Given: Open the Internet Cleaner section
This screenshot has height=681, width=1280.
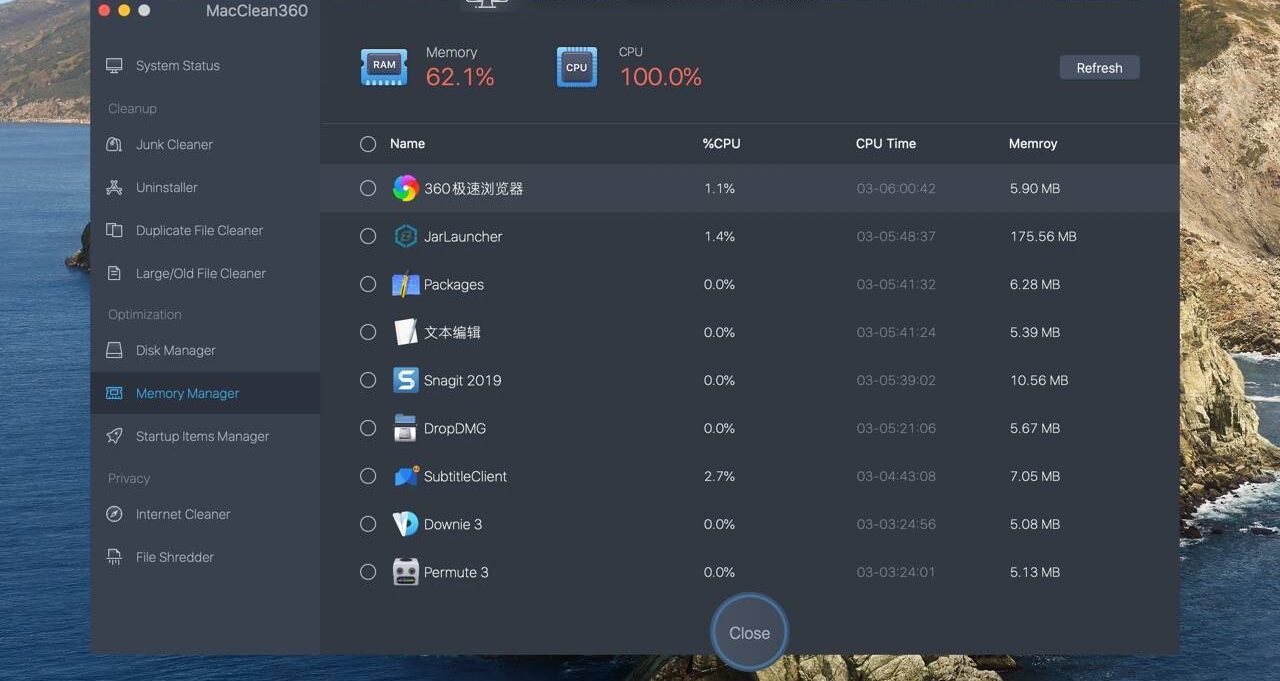Looking at the screenshot, I should coord(183,515).
